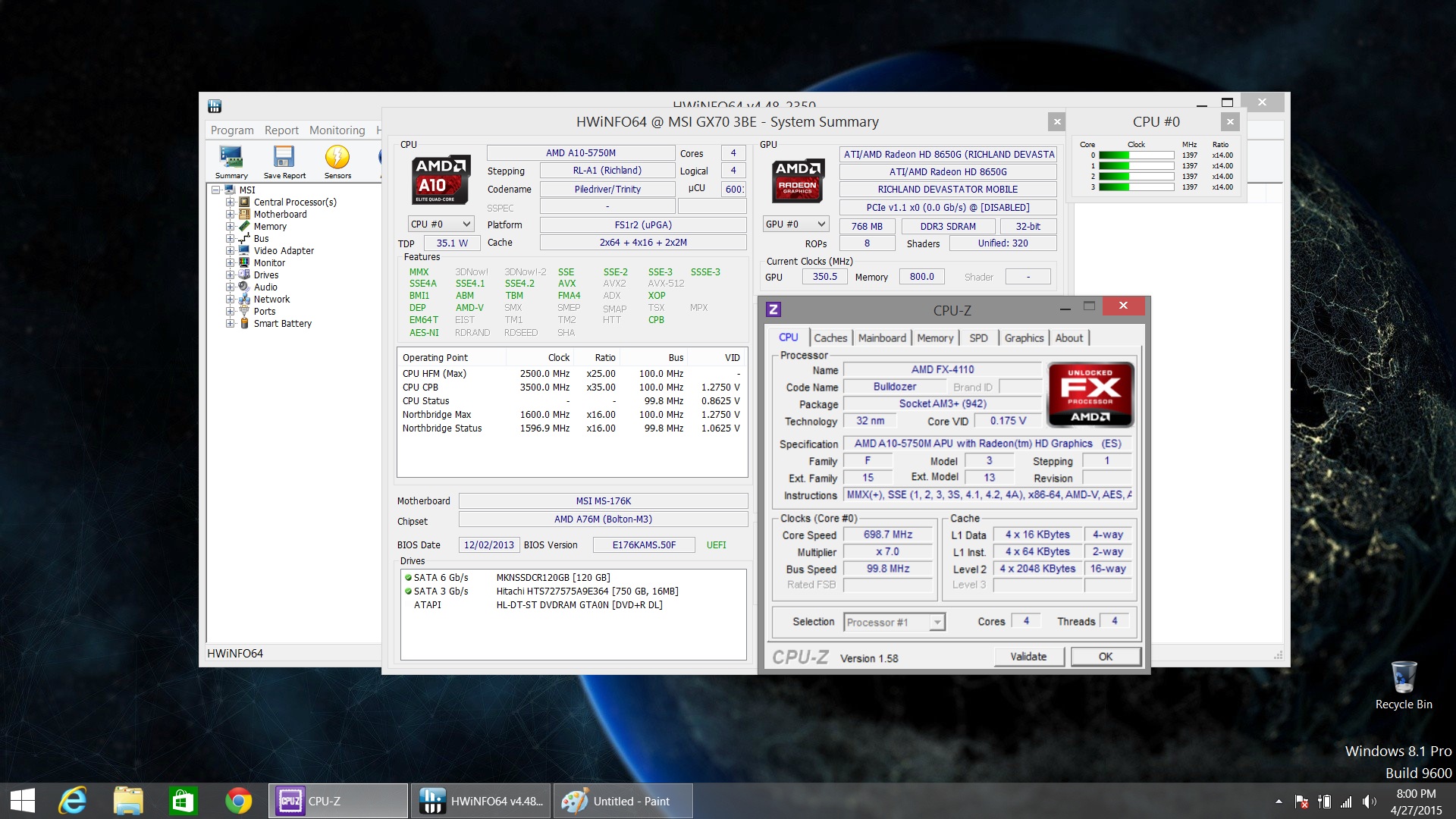Switch to the Memory tab in CPU-Z

pos(935,338)
